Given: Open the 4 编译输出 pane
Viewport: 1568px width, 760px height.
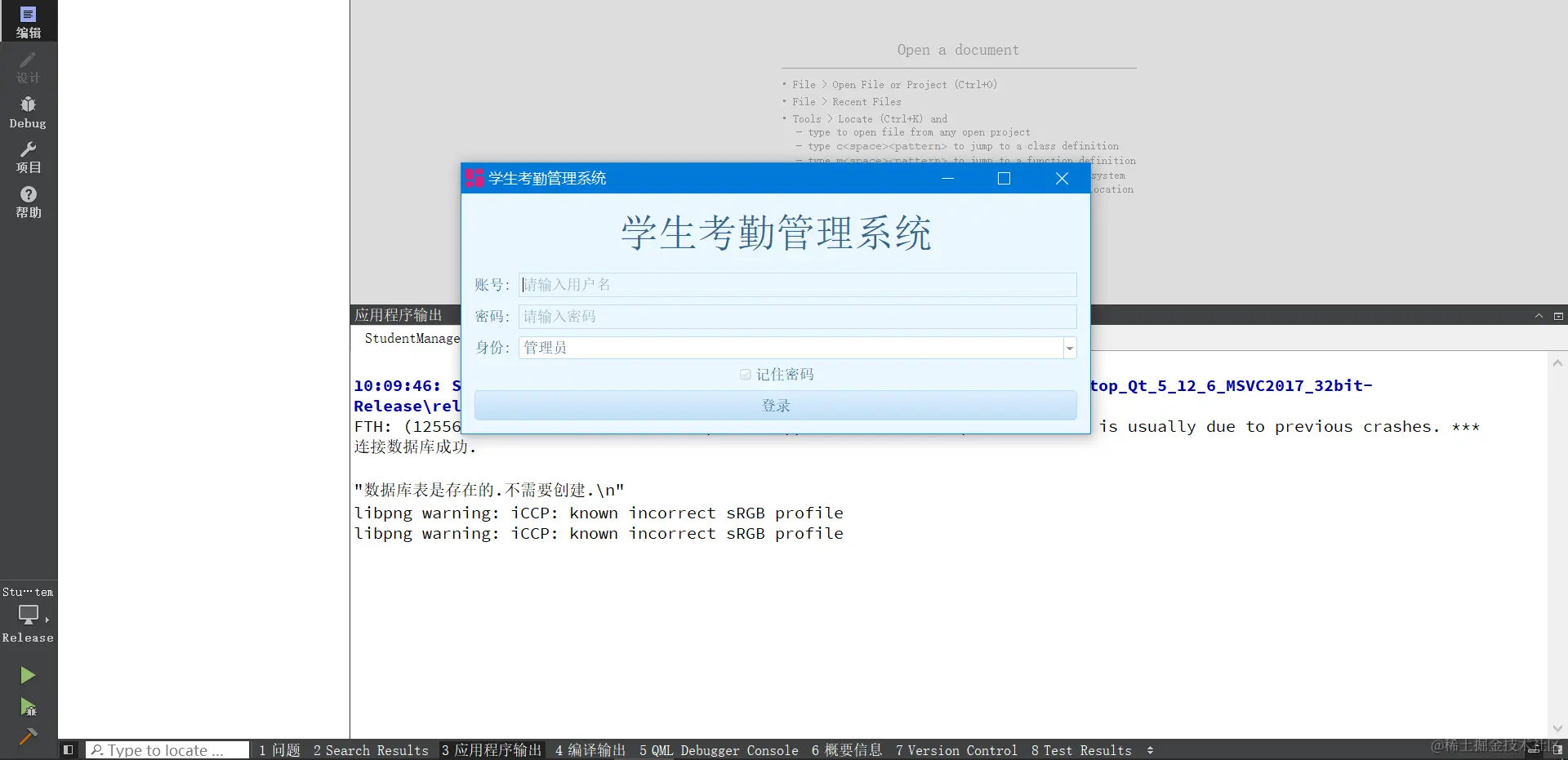Looking at the screenshot, I should click(x=590, y=749).
